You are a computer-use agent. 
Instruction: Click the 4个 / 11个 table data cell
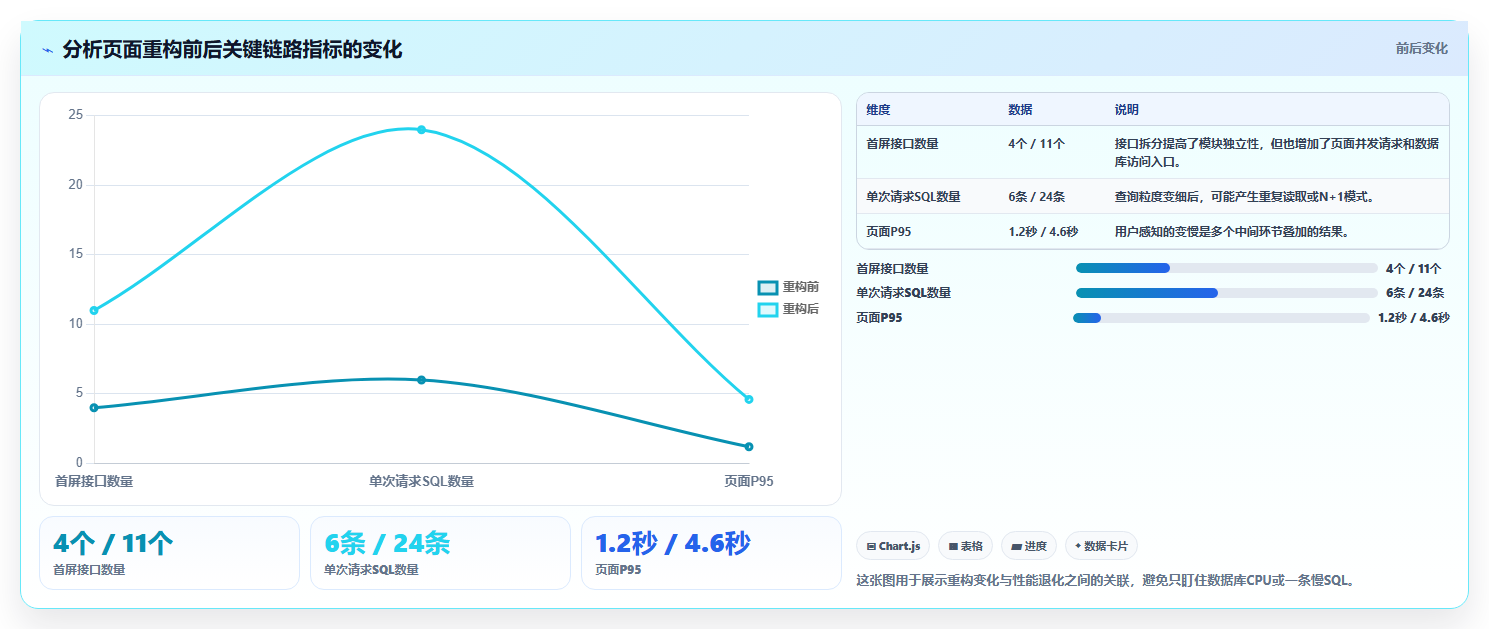pos(1036,144)
